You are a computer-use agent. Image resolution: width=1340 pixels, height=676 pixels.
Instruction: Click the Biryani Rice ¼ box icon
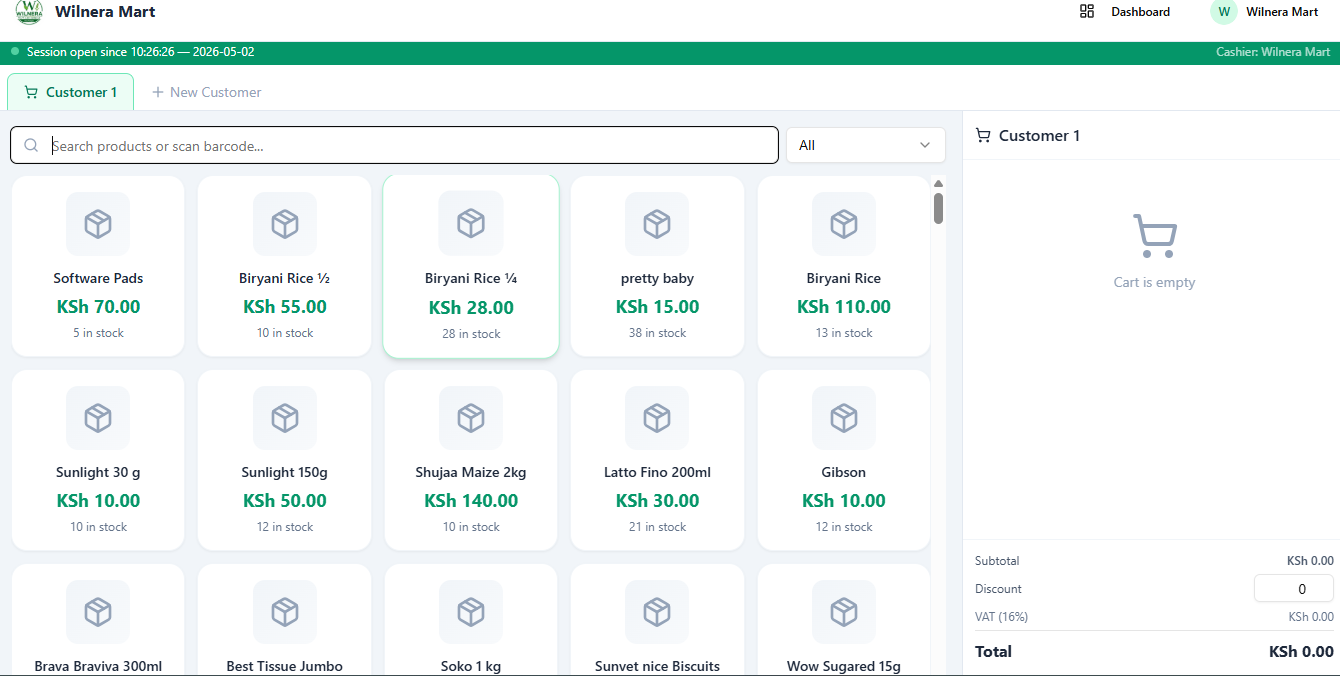[x=471, y=223]
